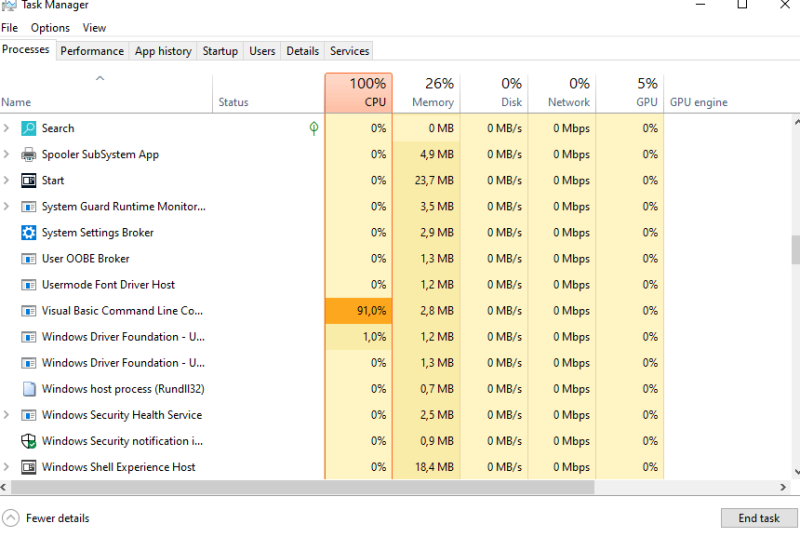Open the Startup tab
This screenshot has width=800, height=537.
220,51
